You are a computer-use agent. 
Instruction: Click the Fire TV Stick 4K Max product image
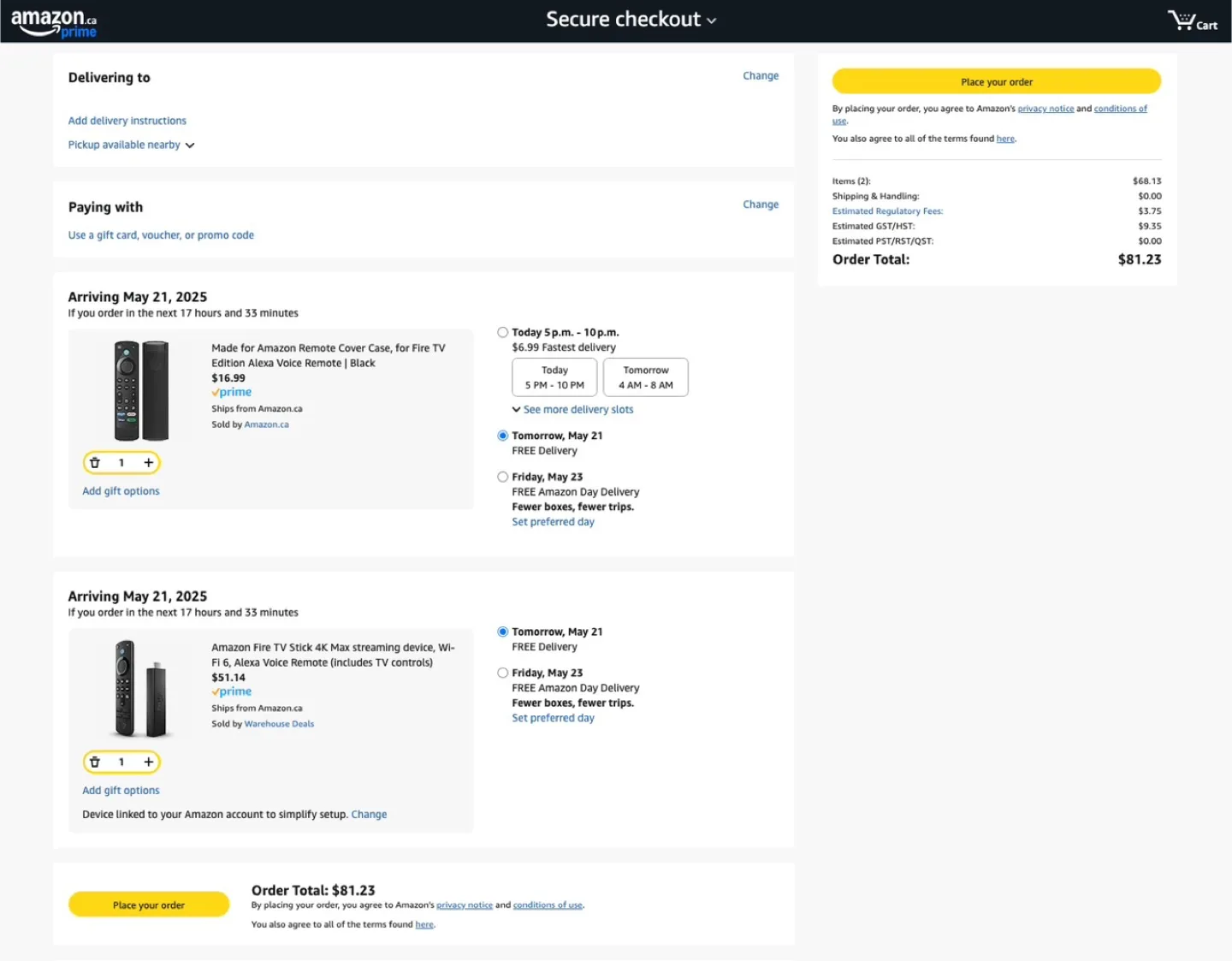[141, 689]
